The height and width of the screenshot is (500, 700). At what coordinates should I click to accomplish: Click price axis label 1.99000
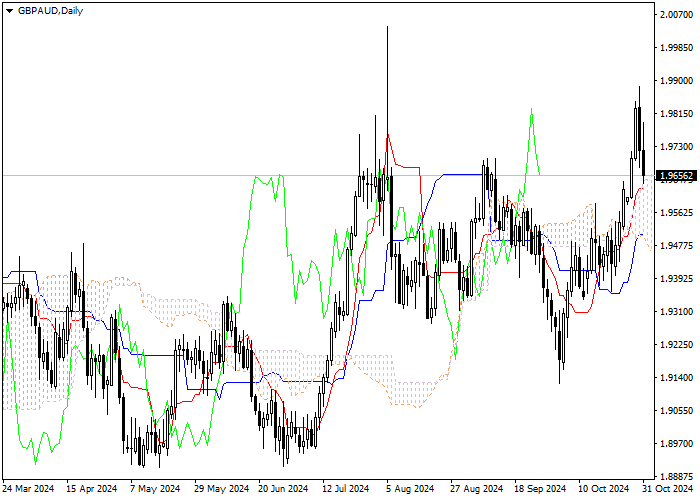[676, 81]
